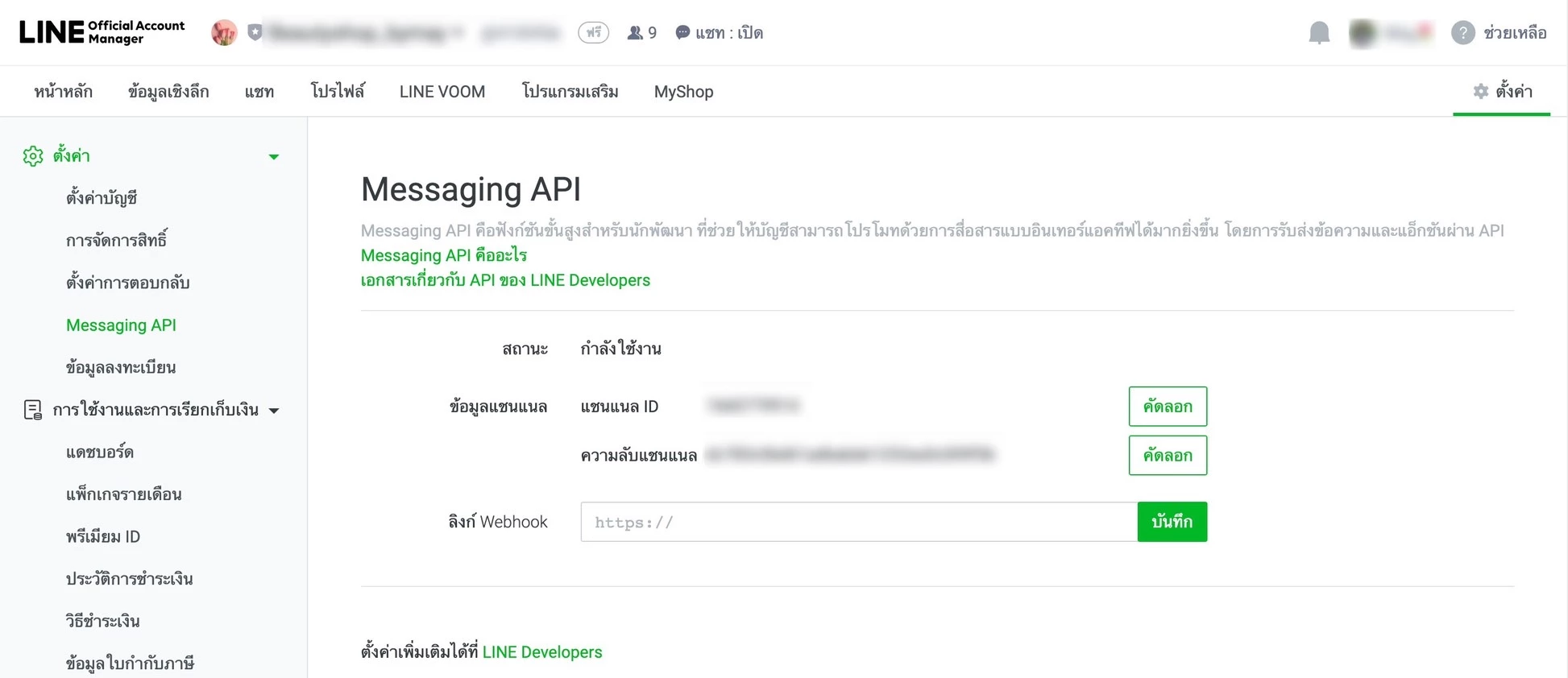Open ข้อมูลใบกำกับภาษี in sidebar
The width and height of the screenshot is (1568, 678).
tap(131, 664)
